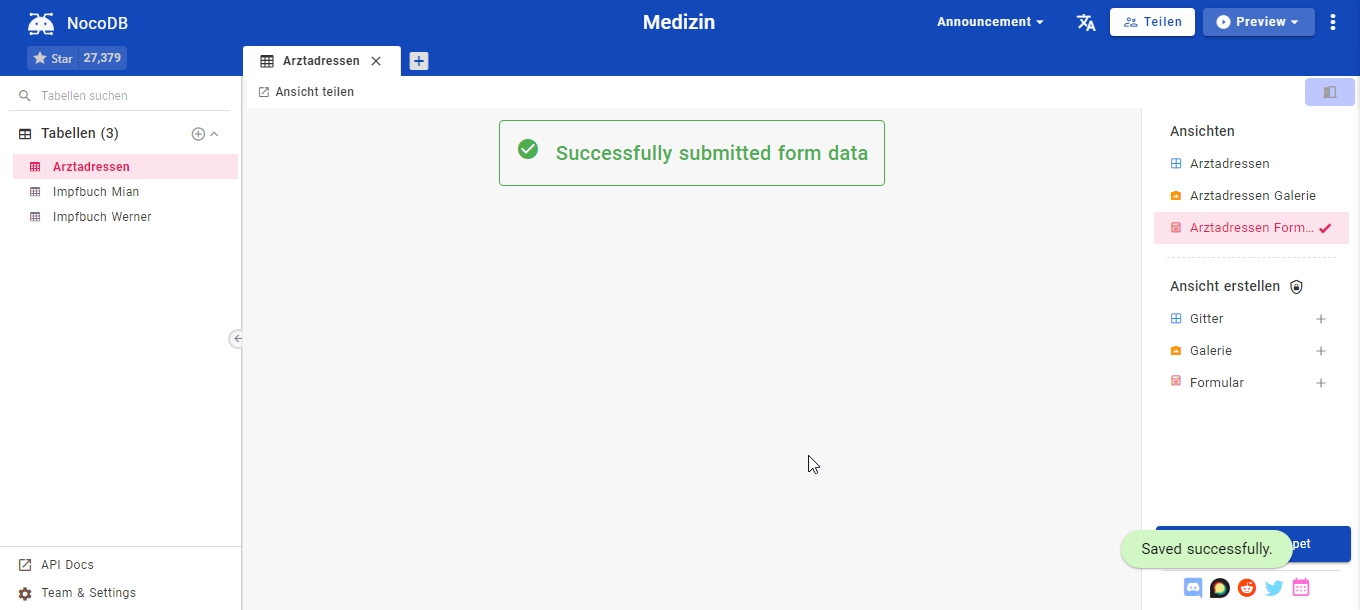Click the Teilen button
Screen dimensions: 1360x610
1152,21
